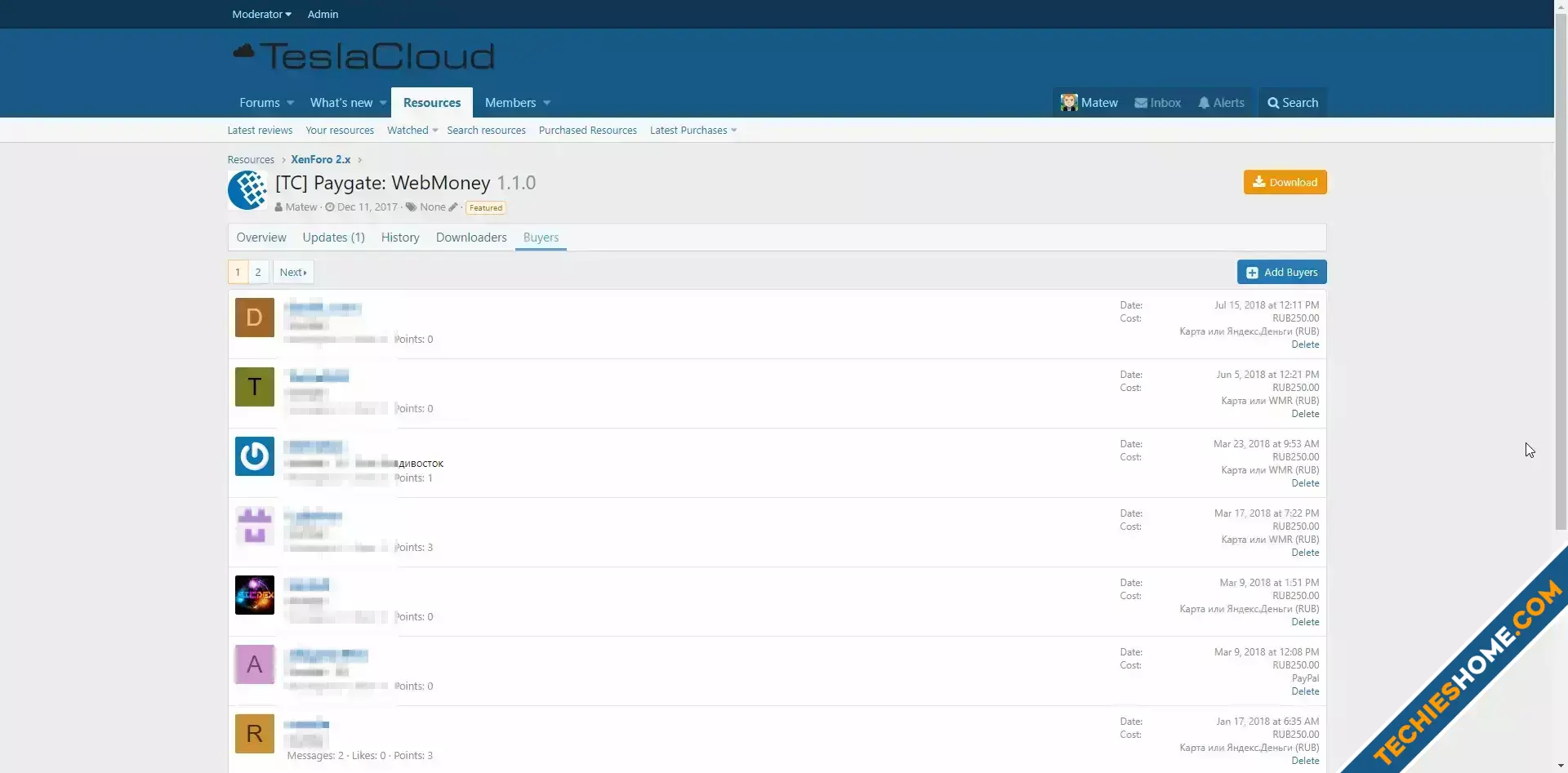Screen dimensions: 1568x773
Task: Delete the Jul 15, 2018 purchase
Action: coord(1305,344)
